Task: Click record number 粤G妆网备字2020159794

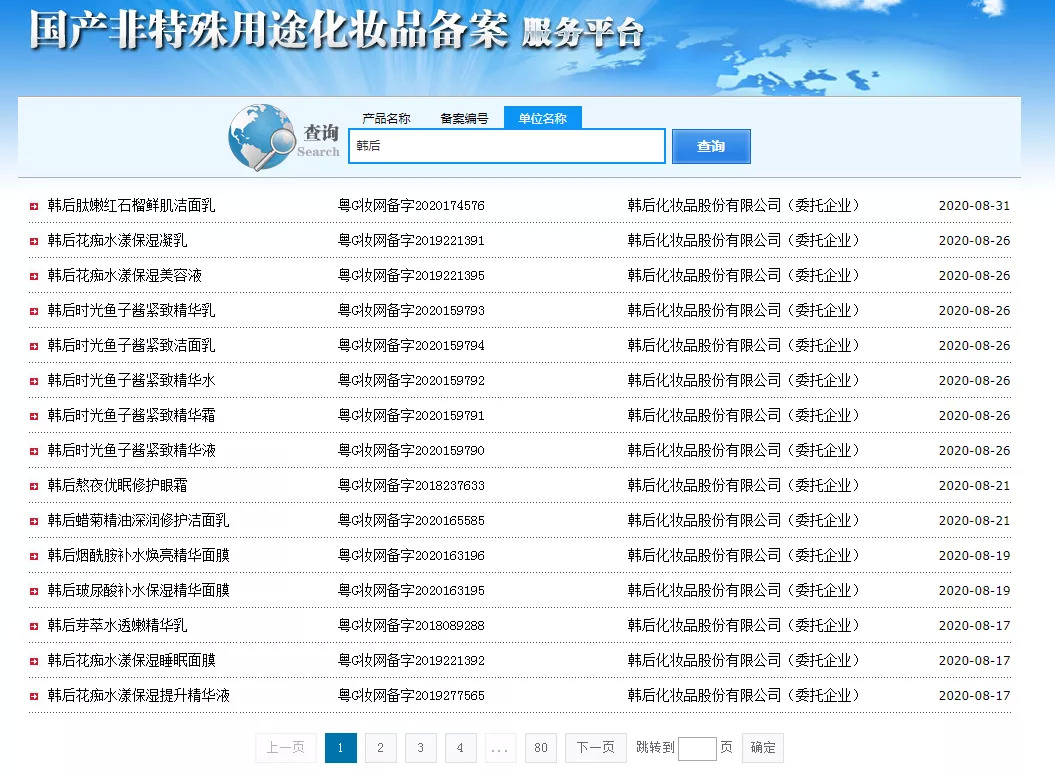Action: (x=411, y=345)
